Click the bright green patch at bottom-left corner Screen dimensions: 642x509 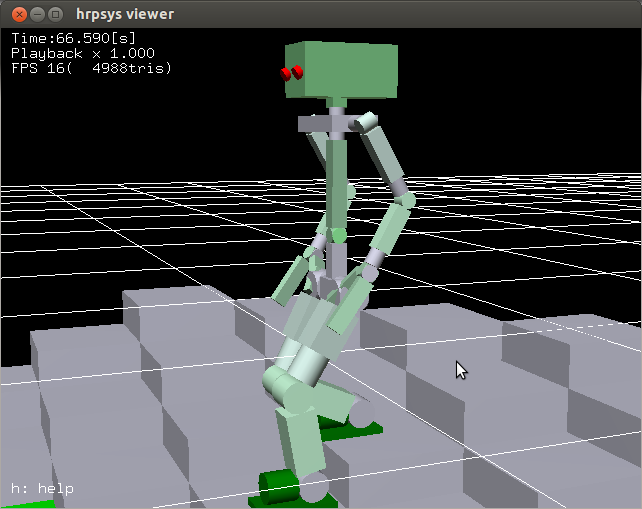(25, 503)
